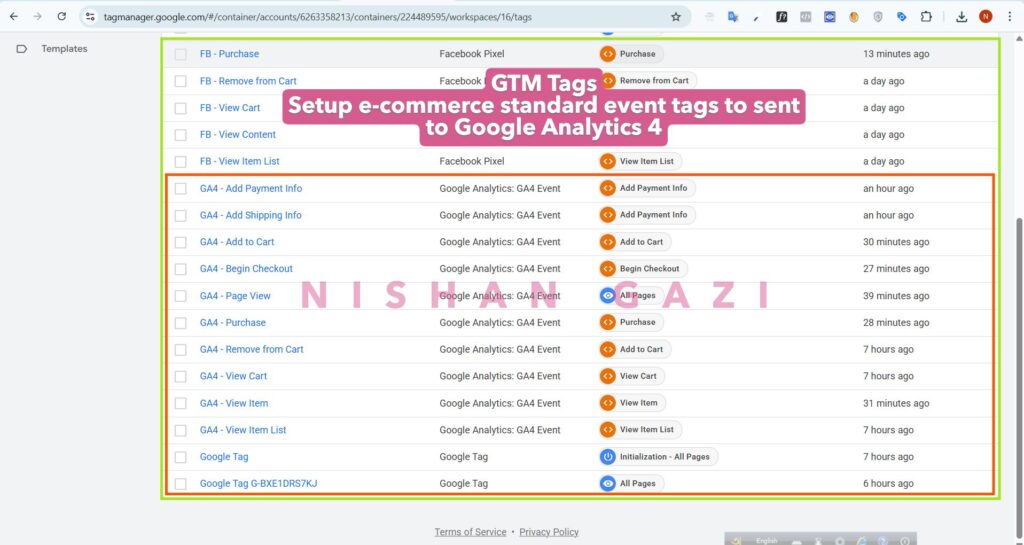Check the GA4 - Page View checkbox
The width and height of the screenshot is (1024, 545).
click(x=180, y=296)
